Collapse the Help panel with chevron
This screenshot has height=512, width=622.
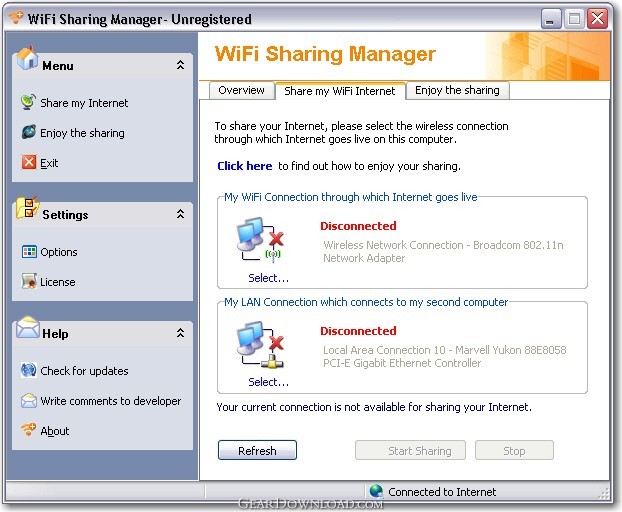[x=180, y=333]
